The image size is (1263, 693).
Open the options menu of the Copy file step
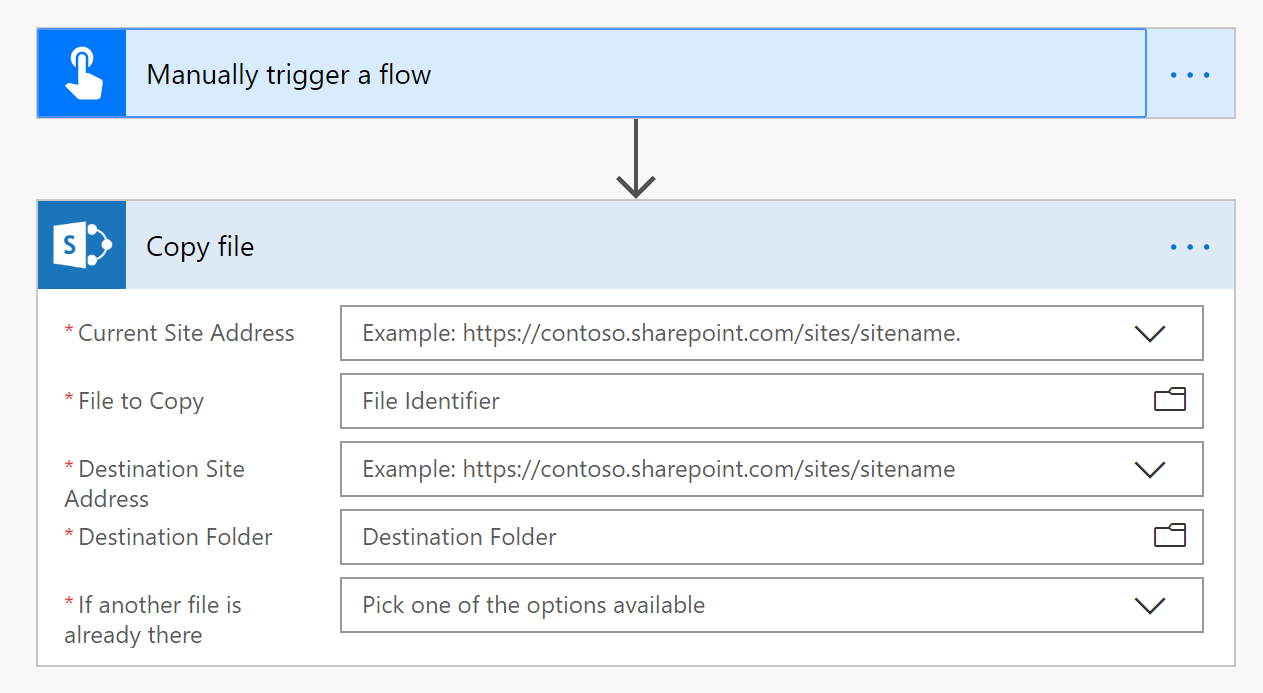point(1190,246)
